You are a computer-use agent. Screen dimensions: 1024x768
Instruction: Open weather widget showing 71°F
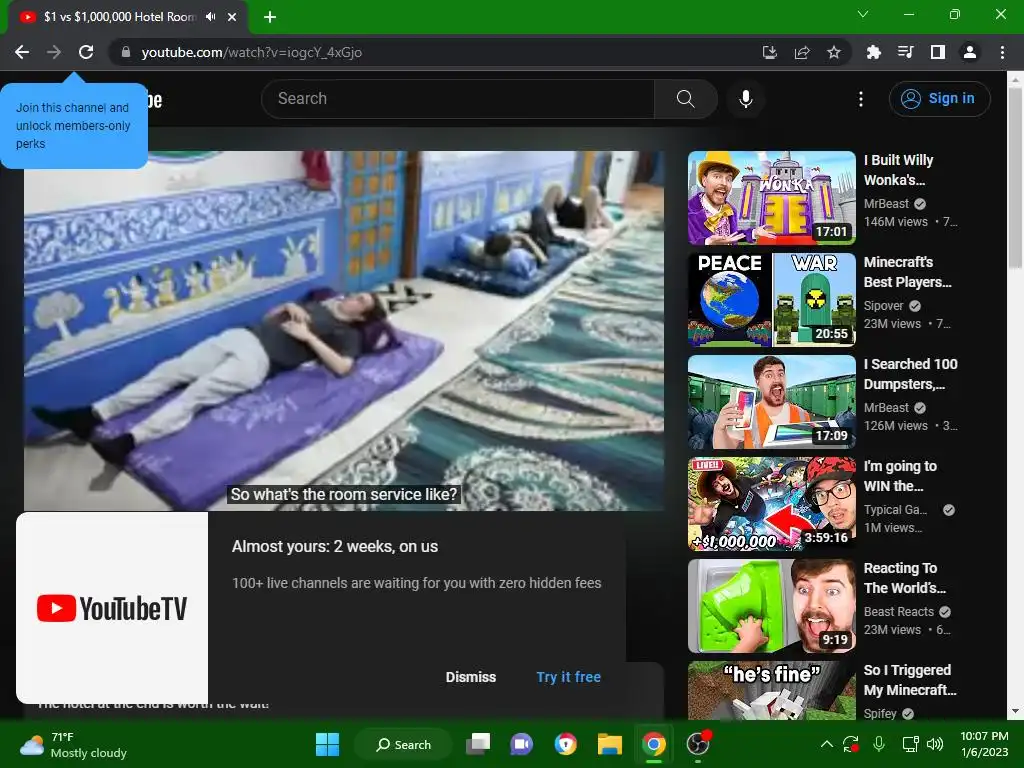(73, 744)
